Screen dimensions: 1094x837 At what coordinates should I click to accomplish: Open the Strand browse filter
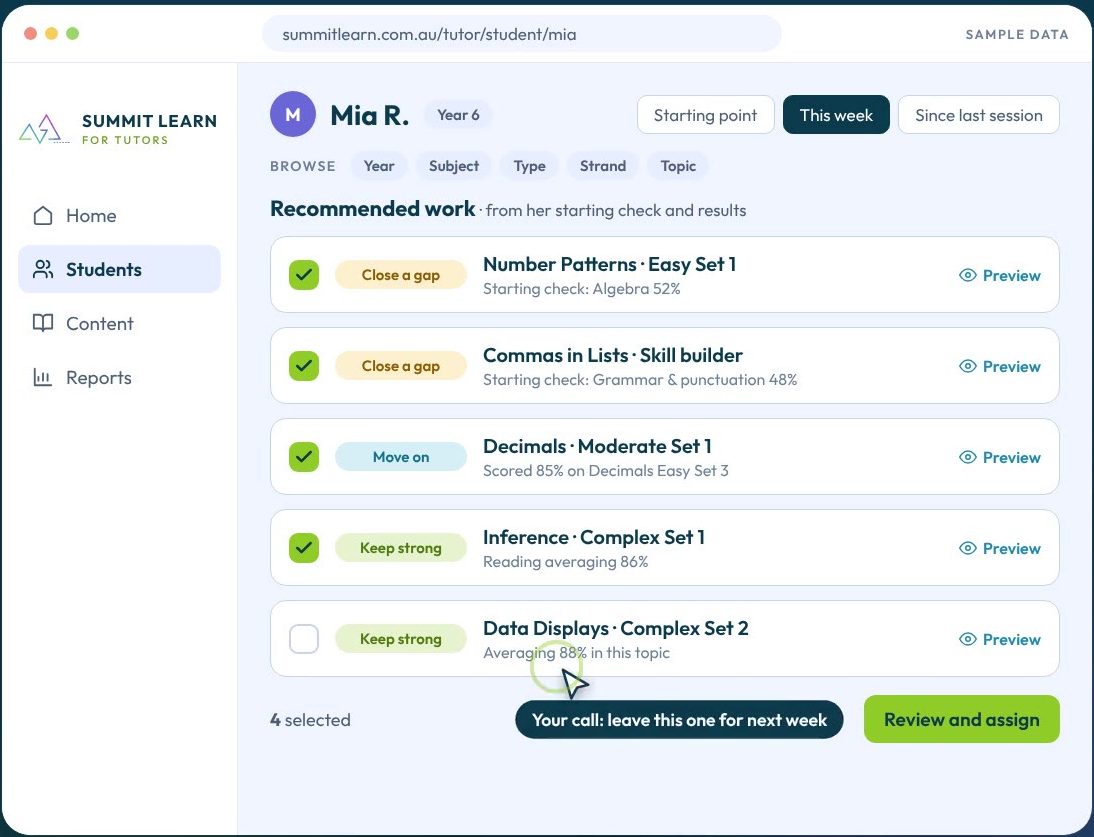(603, 166)
